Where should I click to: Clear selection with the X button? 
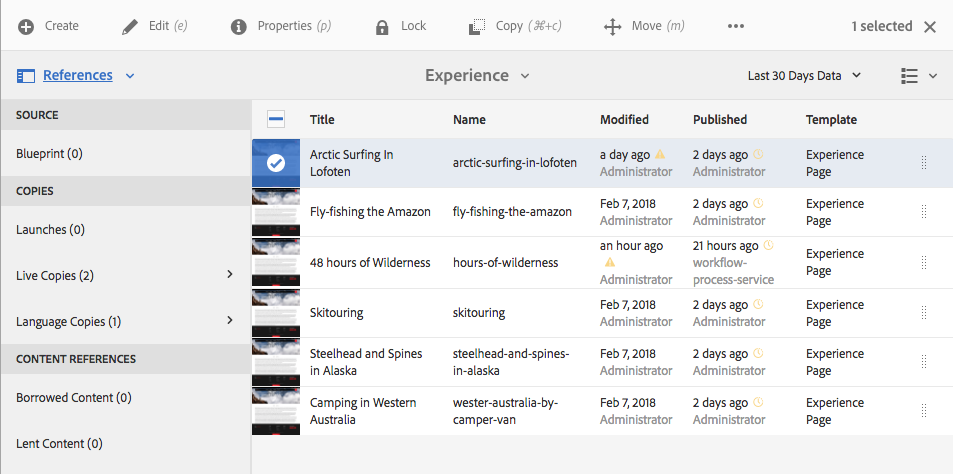(x=930, y=26)
